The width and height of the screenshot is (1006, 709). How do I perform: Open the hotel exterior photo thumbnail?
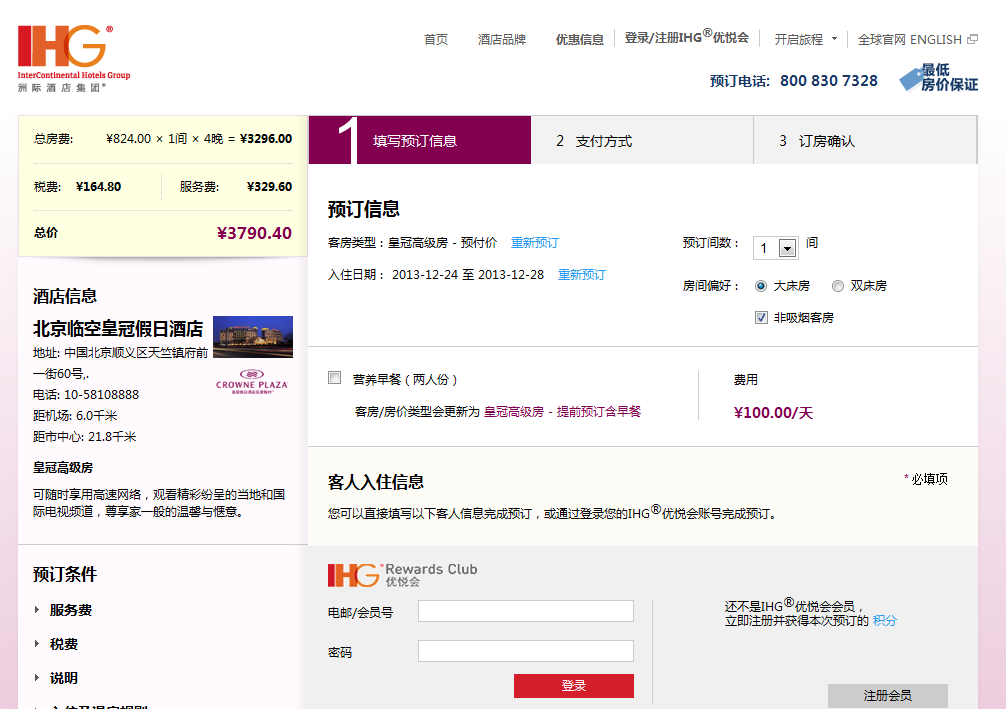[253, 336]
